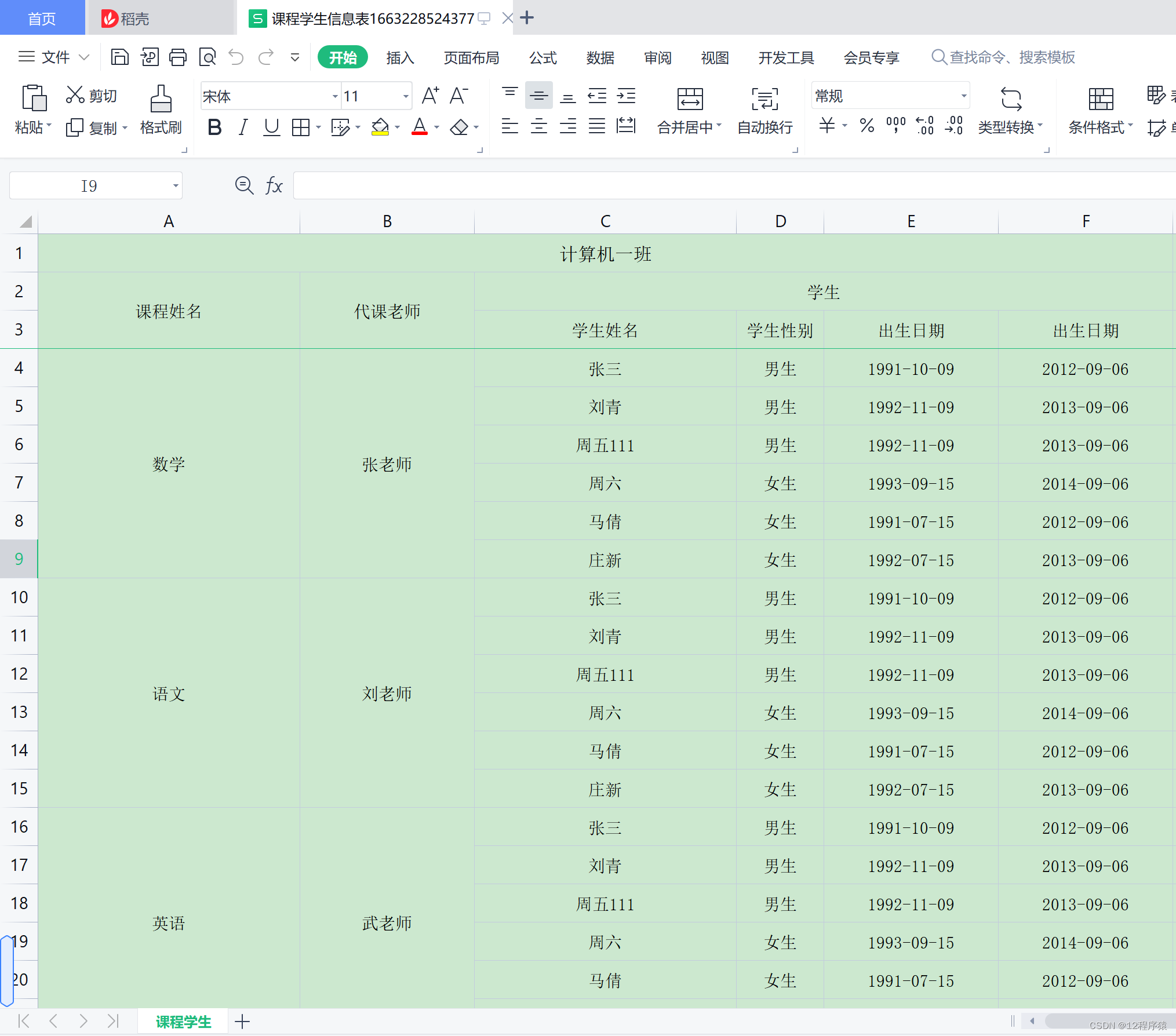Open the font name 宋体 dropdown
Viewport: 1176px width, 1036px height.
[x=335, y=96]
